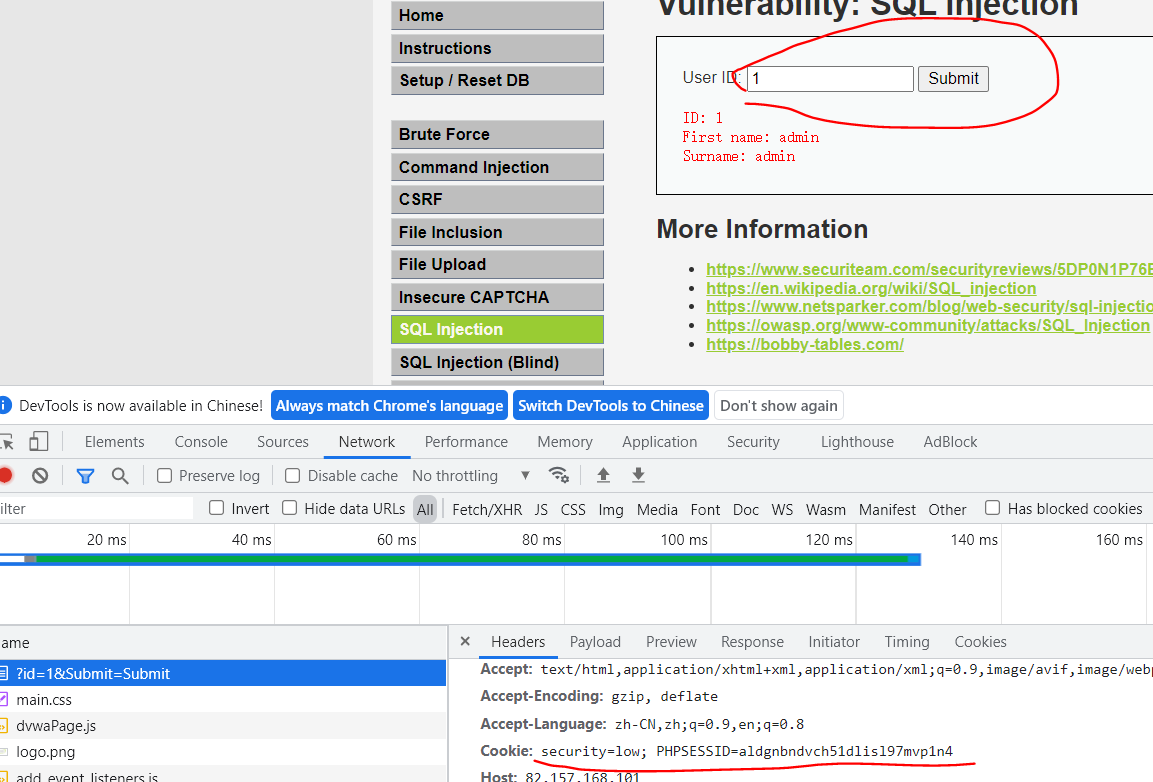
Task: Toggle device toolbar icon
Action: coord(38,441)
